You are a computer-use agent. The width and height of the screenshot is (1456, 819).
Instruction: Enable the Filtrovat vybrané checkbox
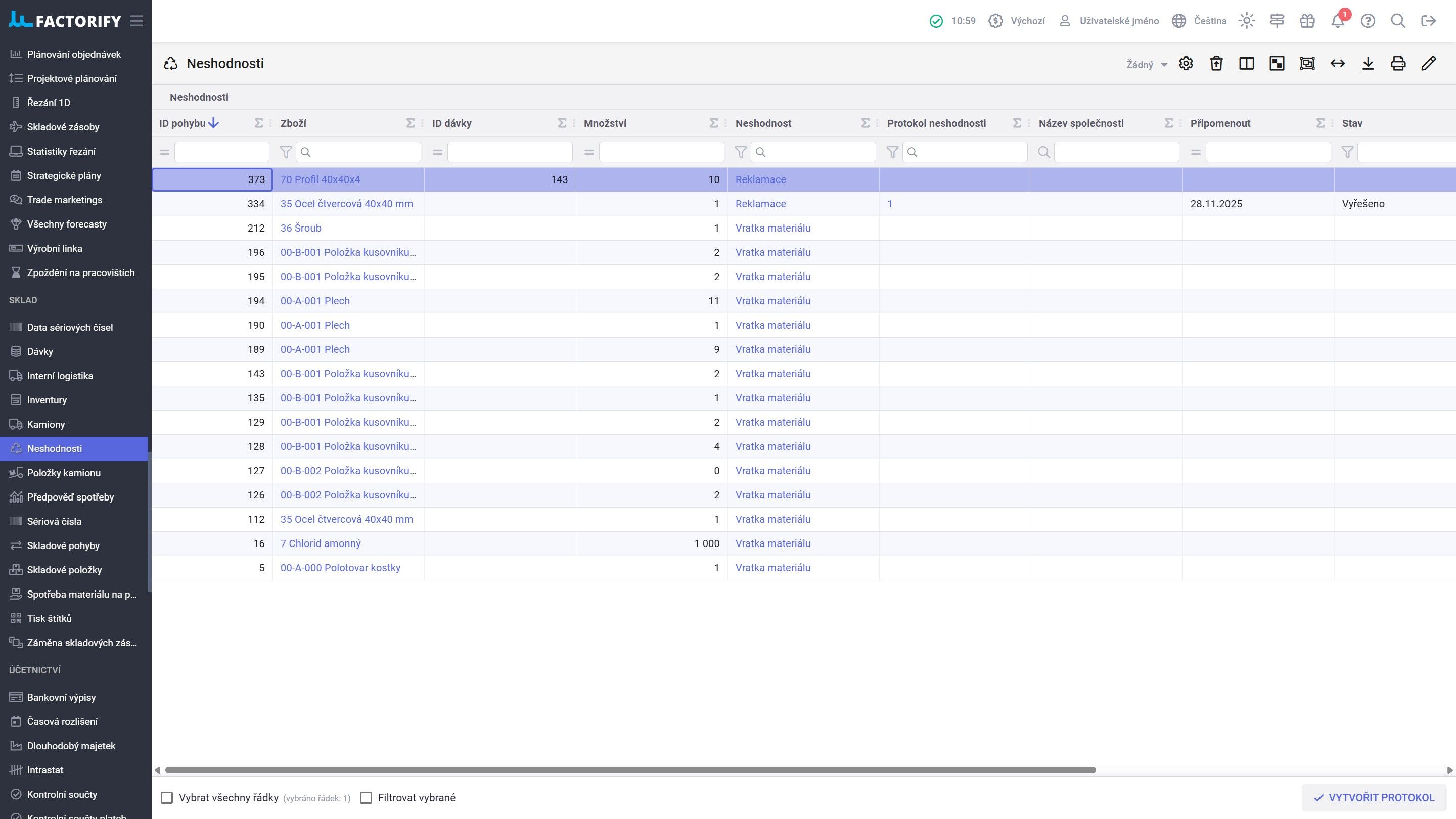click(366, 798)
